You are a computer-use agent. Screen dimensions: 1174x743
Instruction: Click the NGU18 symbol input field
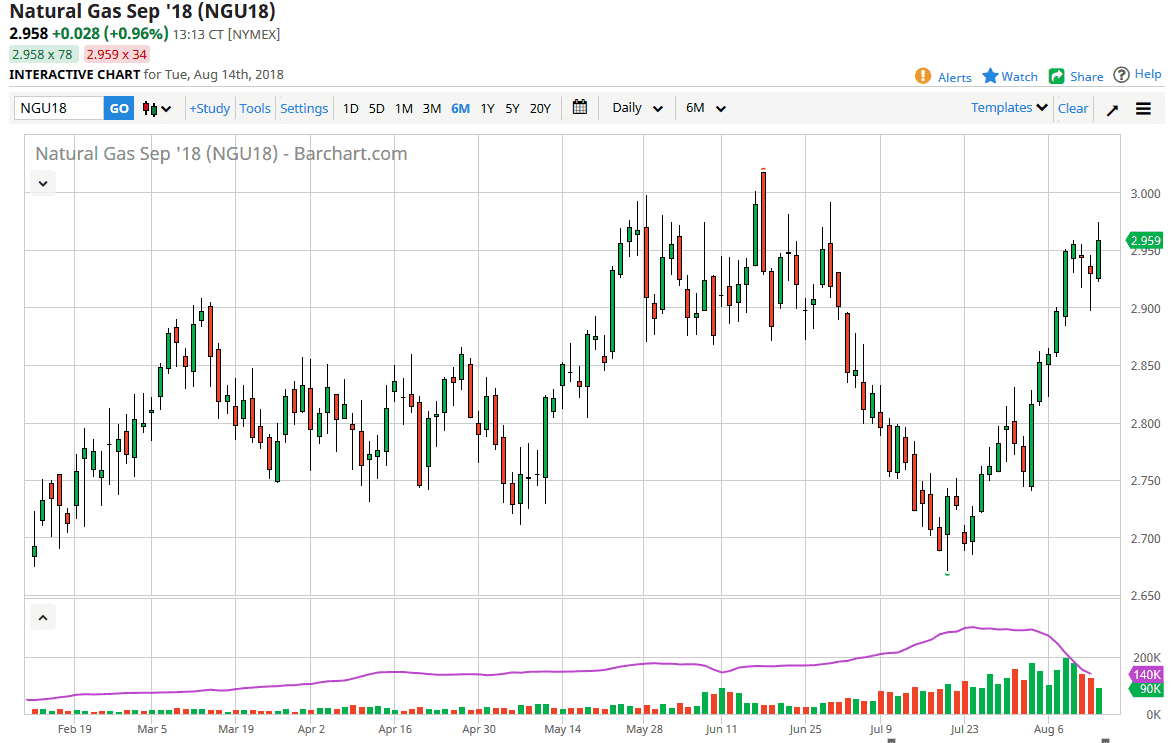(59, 108)
